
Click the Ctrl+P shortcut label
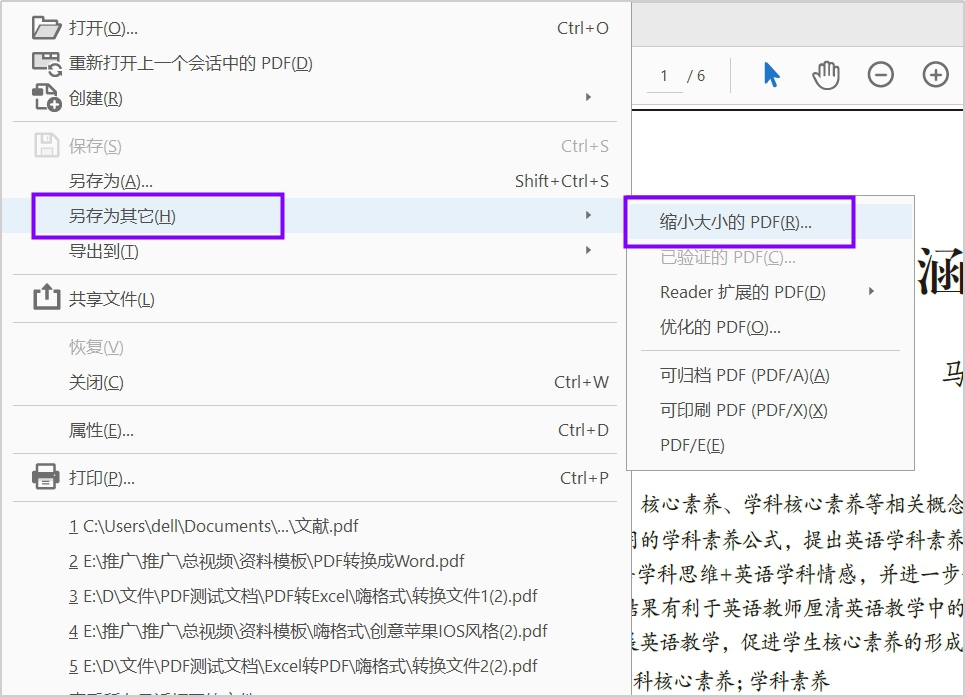click(584, 478)
